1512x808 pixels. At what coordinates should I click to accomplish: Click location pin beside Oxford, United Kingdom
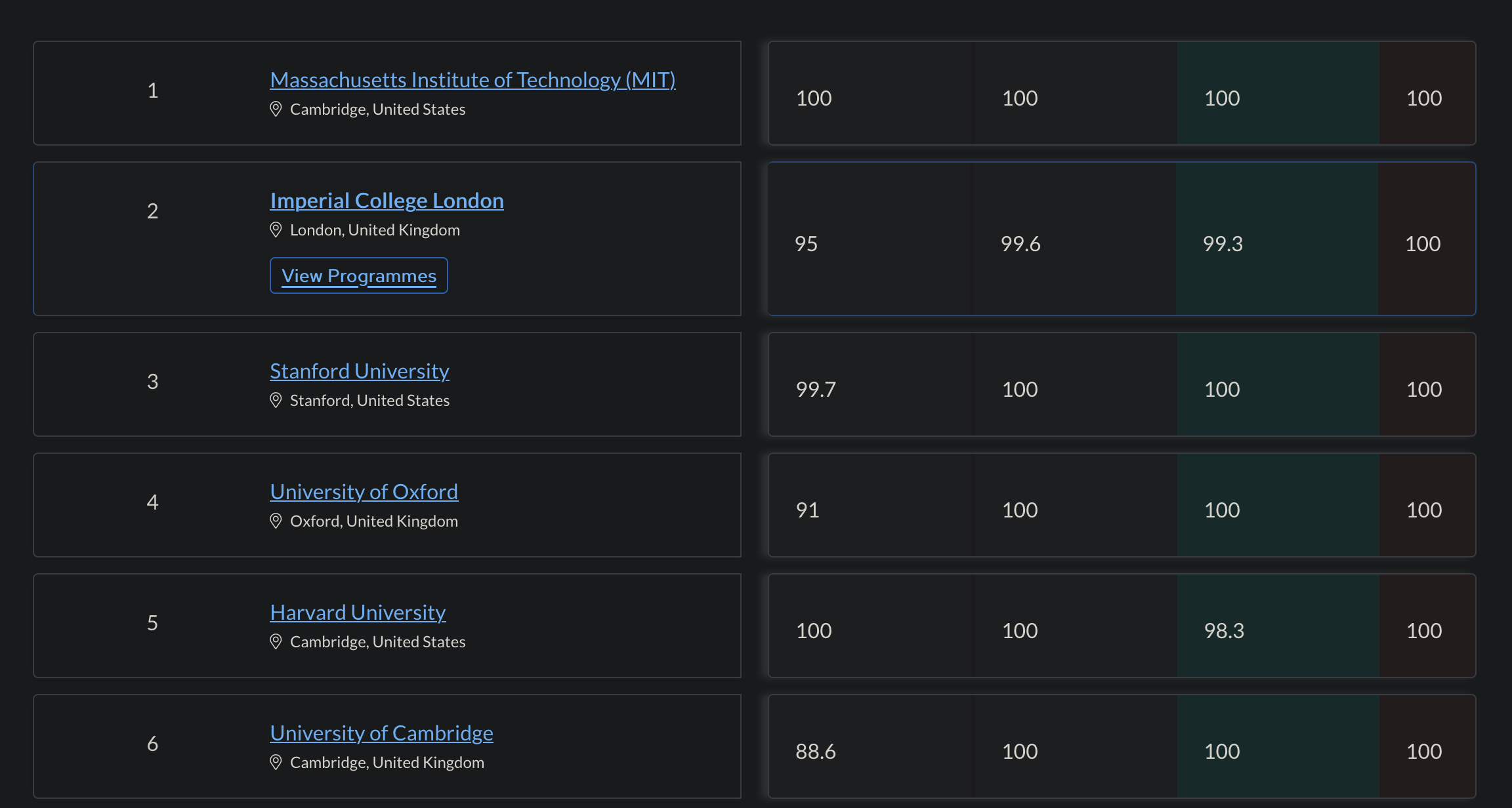(276, 521)
